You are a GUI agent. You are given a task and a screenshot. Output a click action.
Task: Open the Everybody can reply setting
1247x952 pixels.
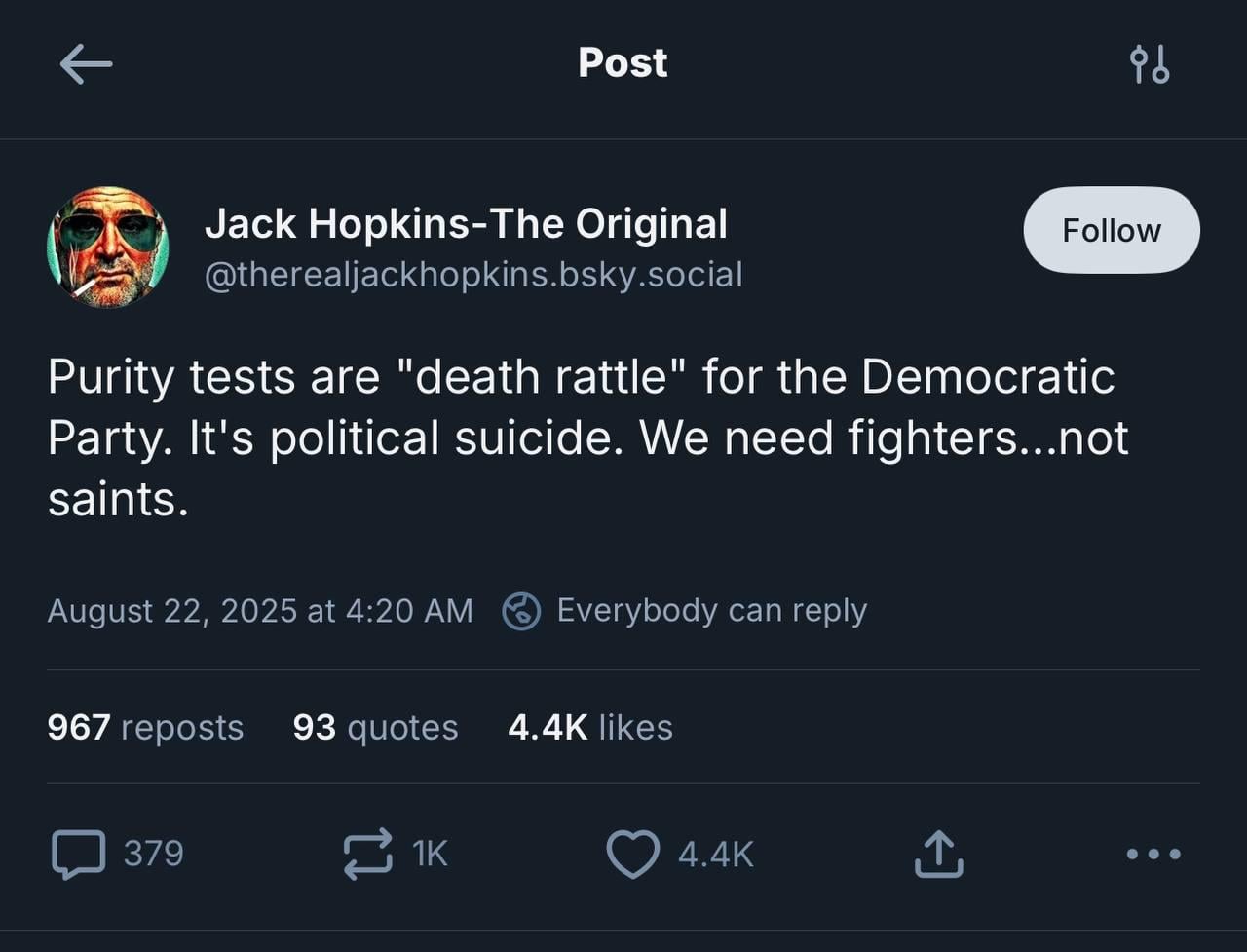(x=711, y=611)
